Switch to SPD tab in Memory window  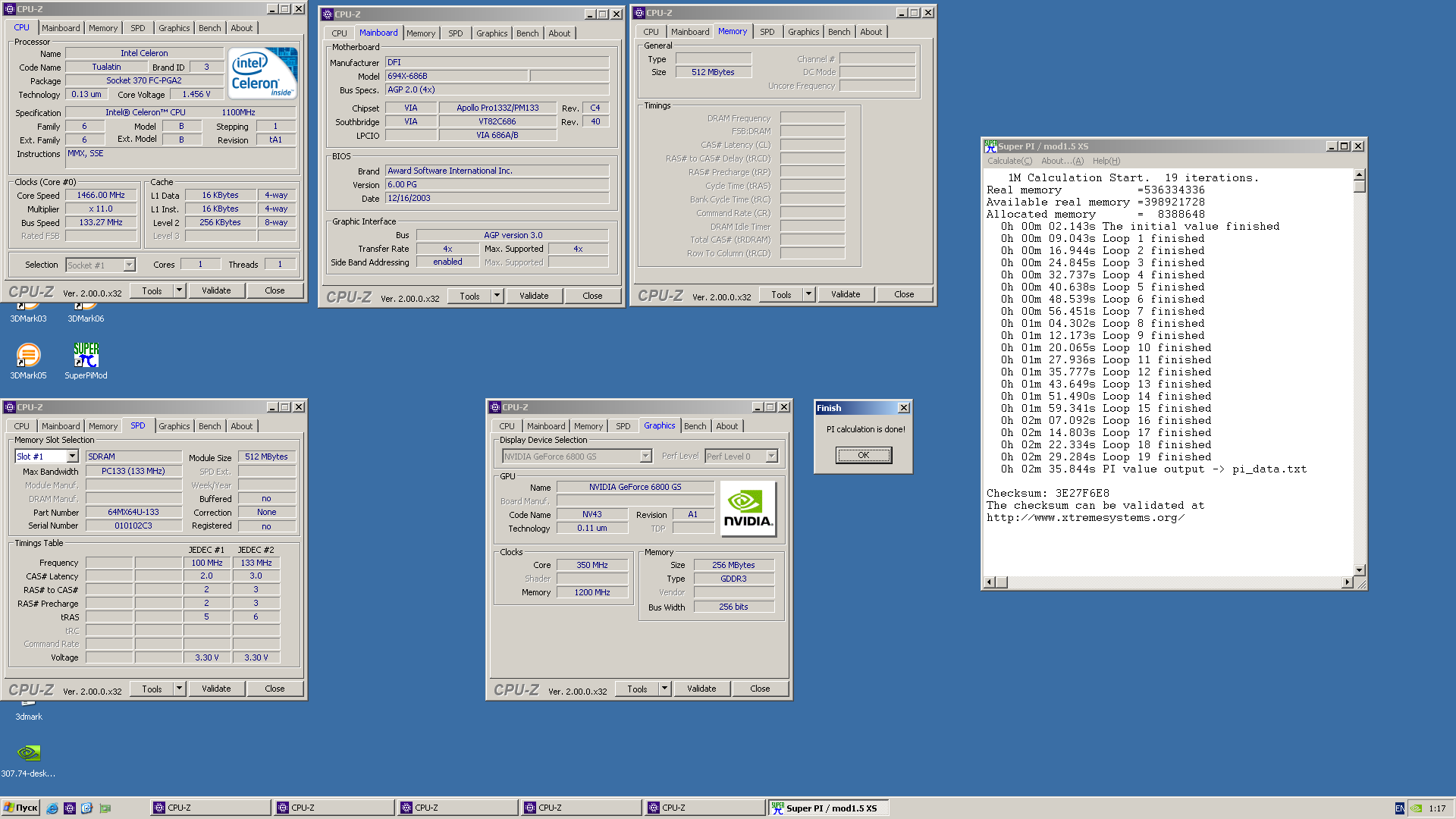click(x=767, y=32)
